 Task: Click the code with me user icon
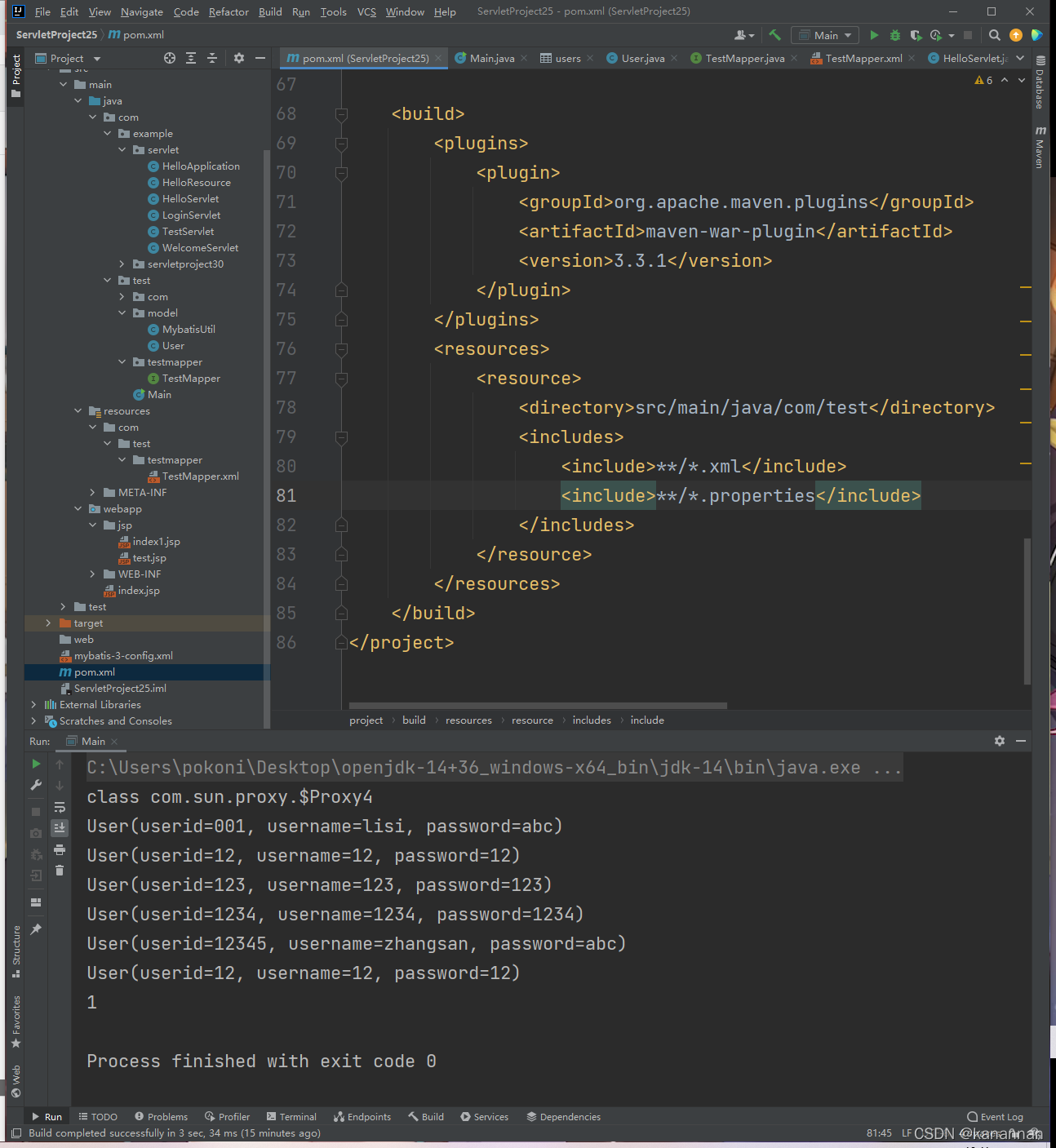(x=743, y=35)
